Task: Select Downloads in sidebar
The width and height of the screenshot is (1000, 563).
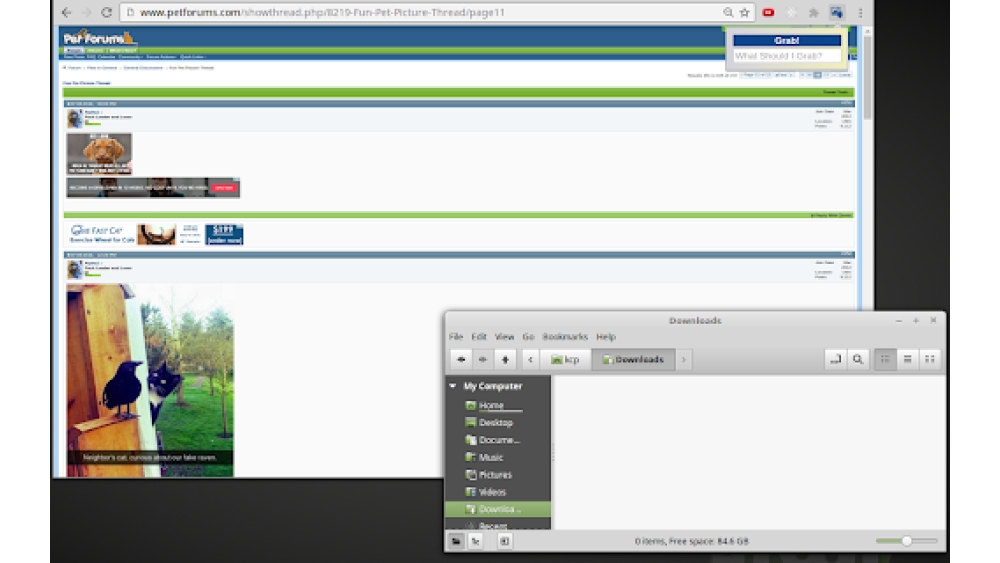Action: 497,509
